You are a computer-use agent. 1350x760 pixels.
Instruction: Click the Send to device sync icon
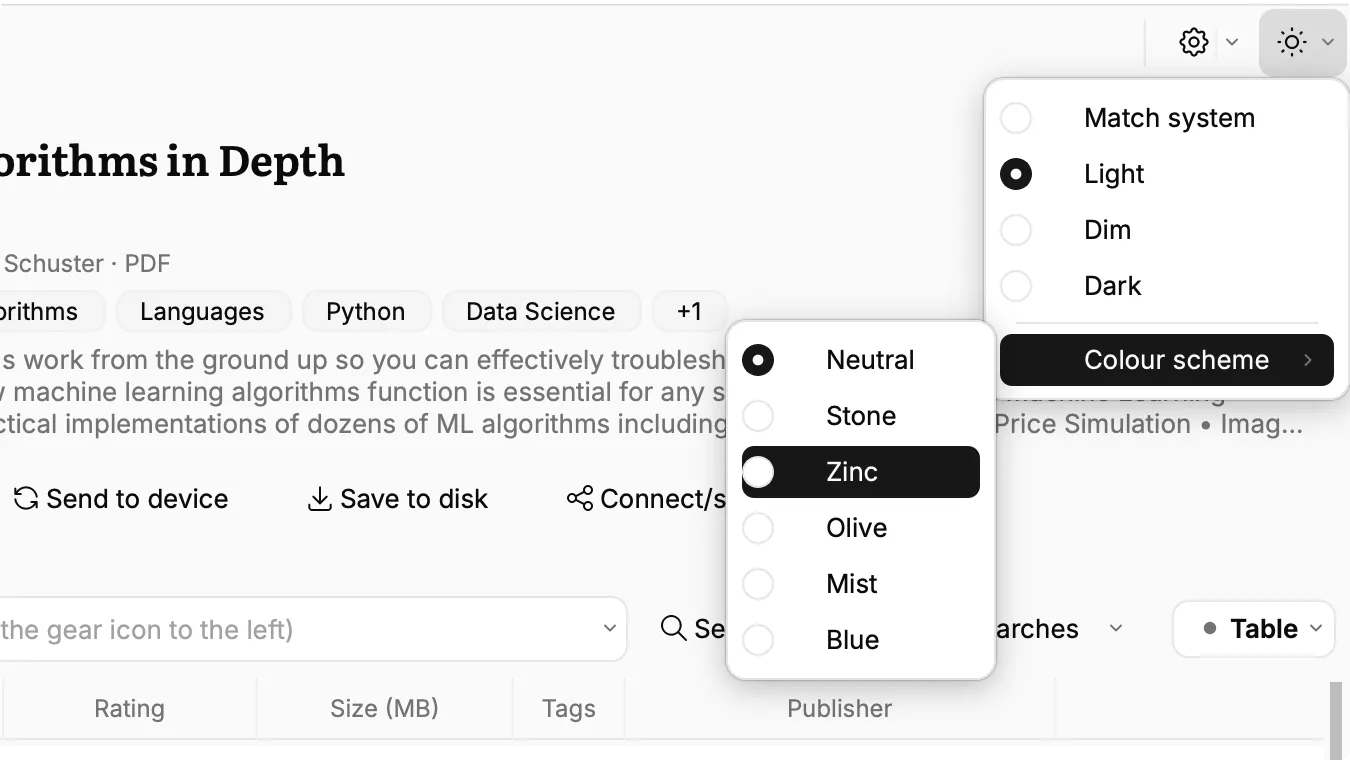[26, 498]
